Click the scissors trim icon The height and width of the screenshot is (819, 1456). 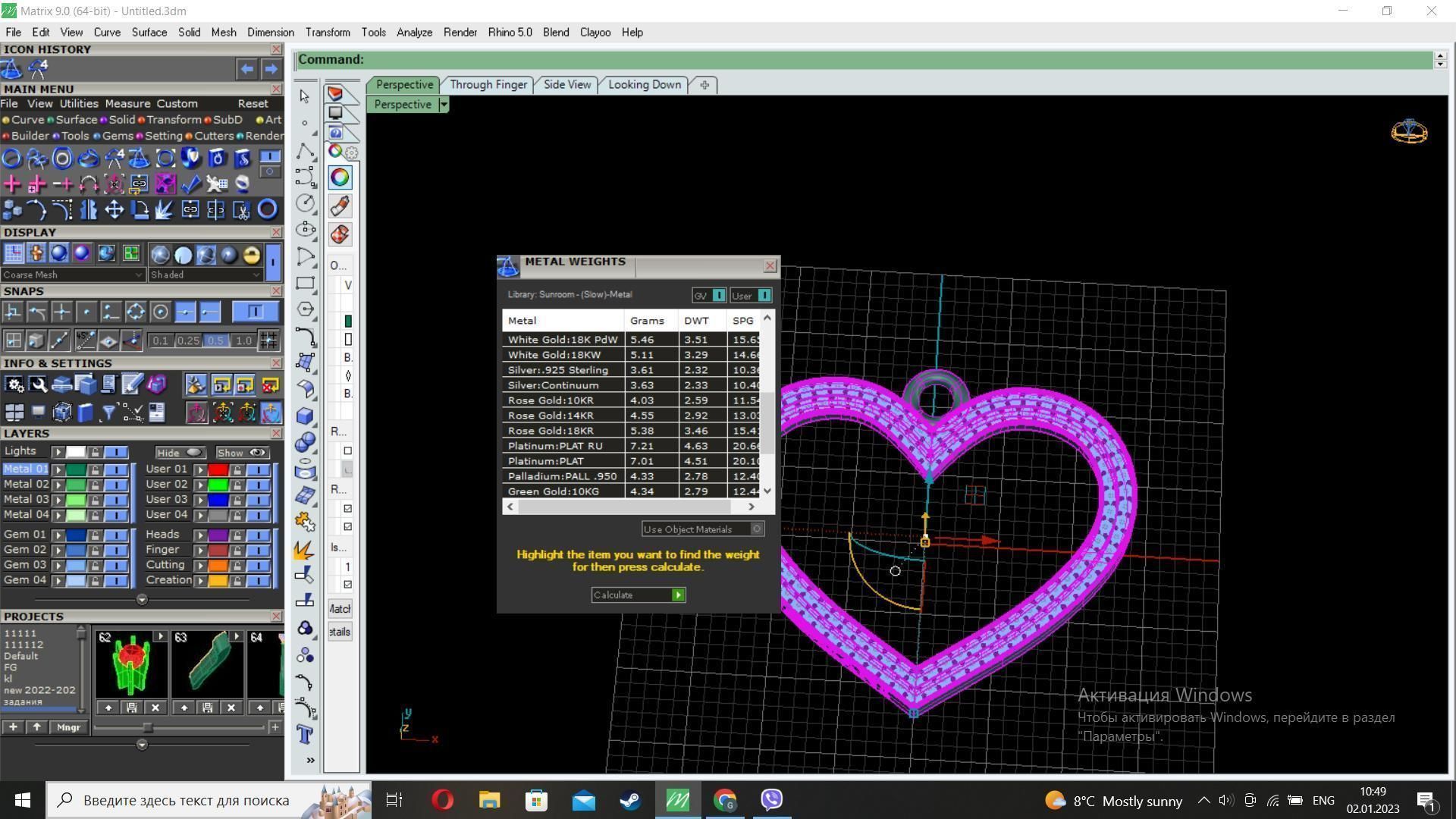coord(242,209)
